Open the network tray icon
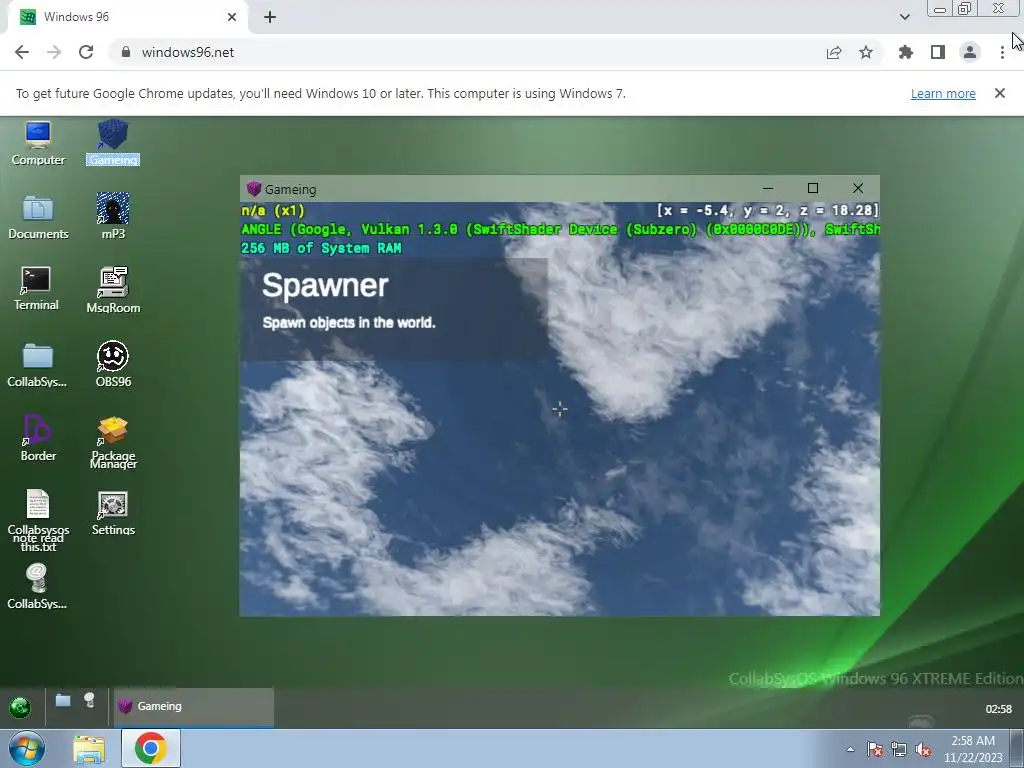Screen dimensions: 1024x768 (899, 749)
